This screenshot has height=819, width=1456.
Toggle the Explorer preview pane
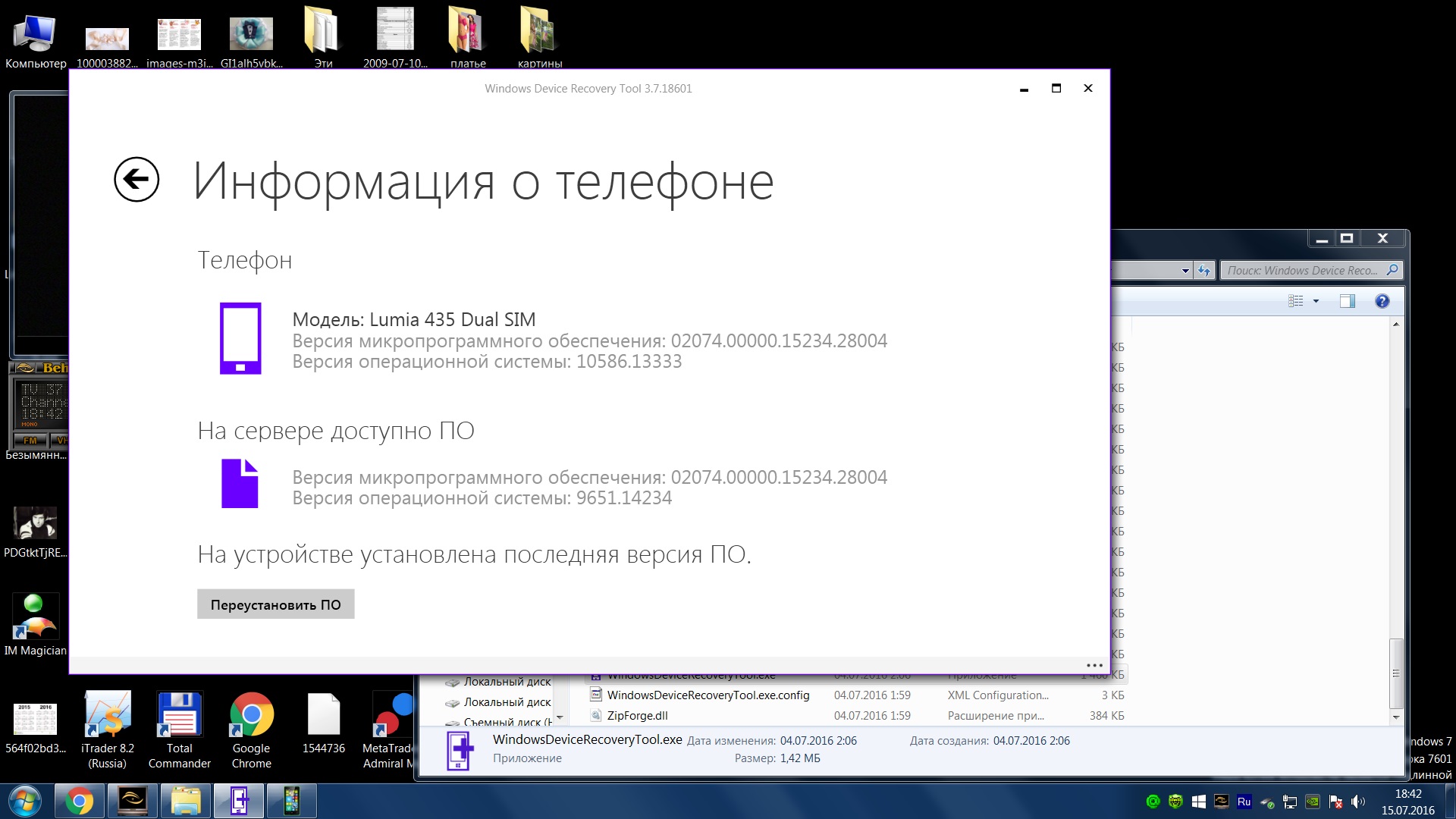tap(1348, 301)
